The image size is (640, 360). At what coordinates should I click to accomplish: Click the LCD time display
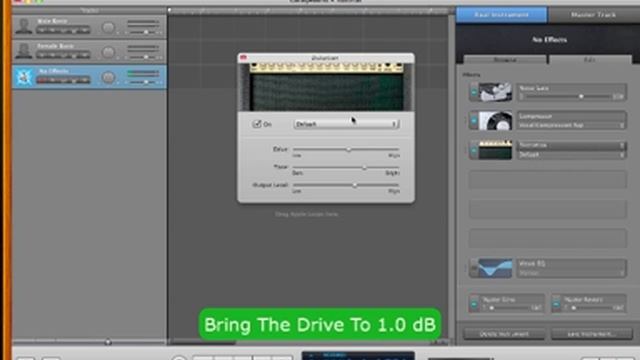click(358, 356)
